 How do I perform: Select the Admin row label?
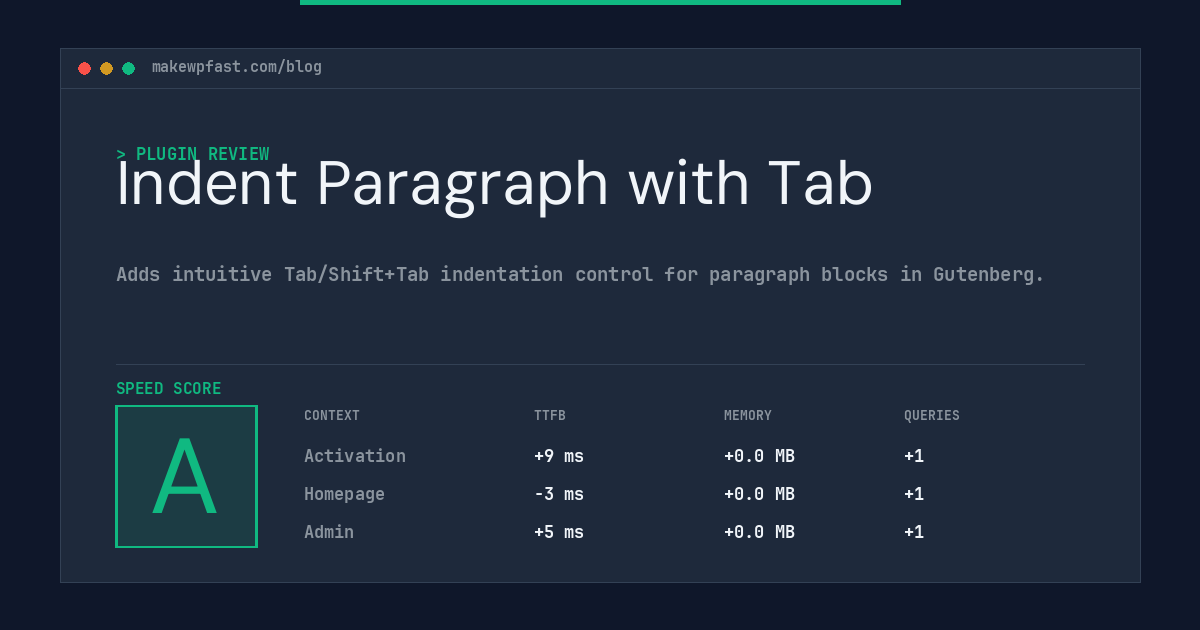[x=329, y=532]
